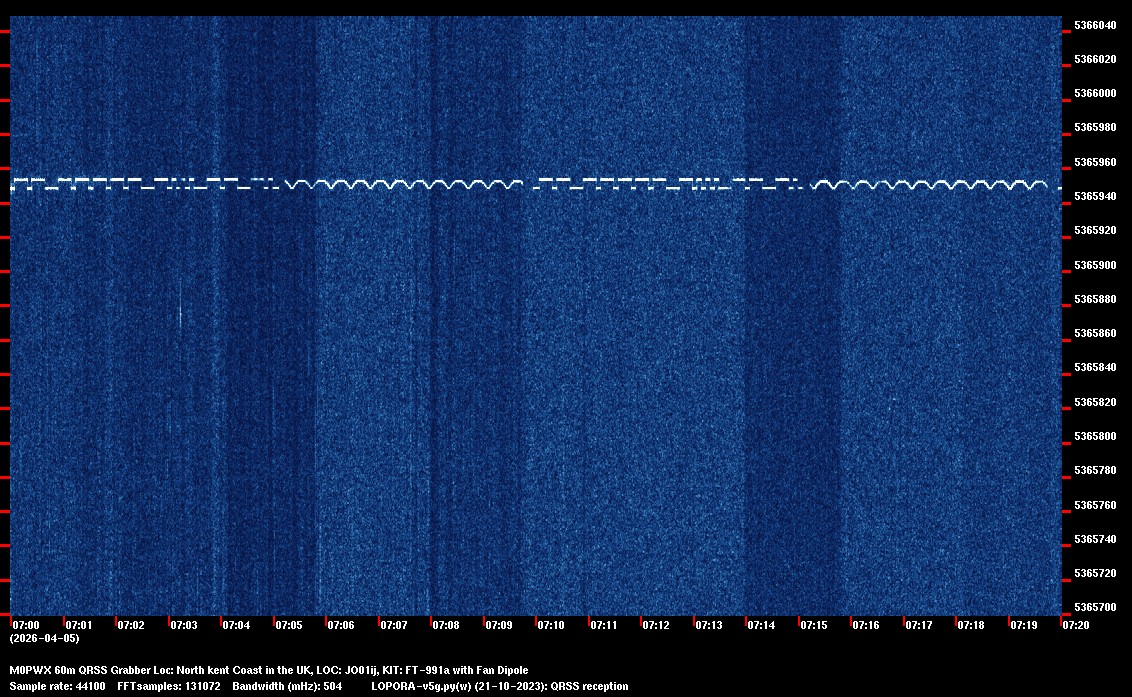
Task: Click the 5365800 frequency label
Action: pyautogui.click(x=1094, y=437)
